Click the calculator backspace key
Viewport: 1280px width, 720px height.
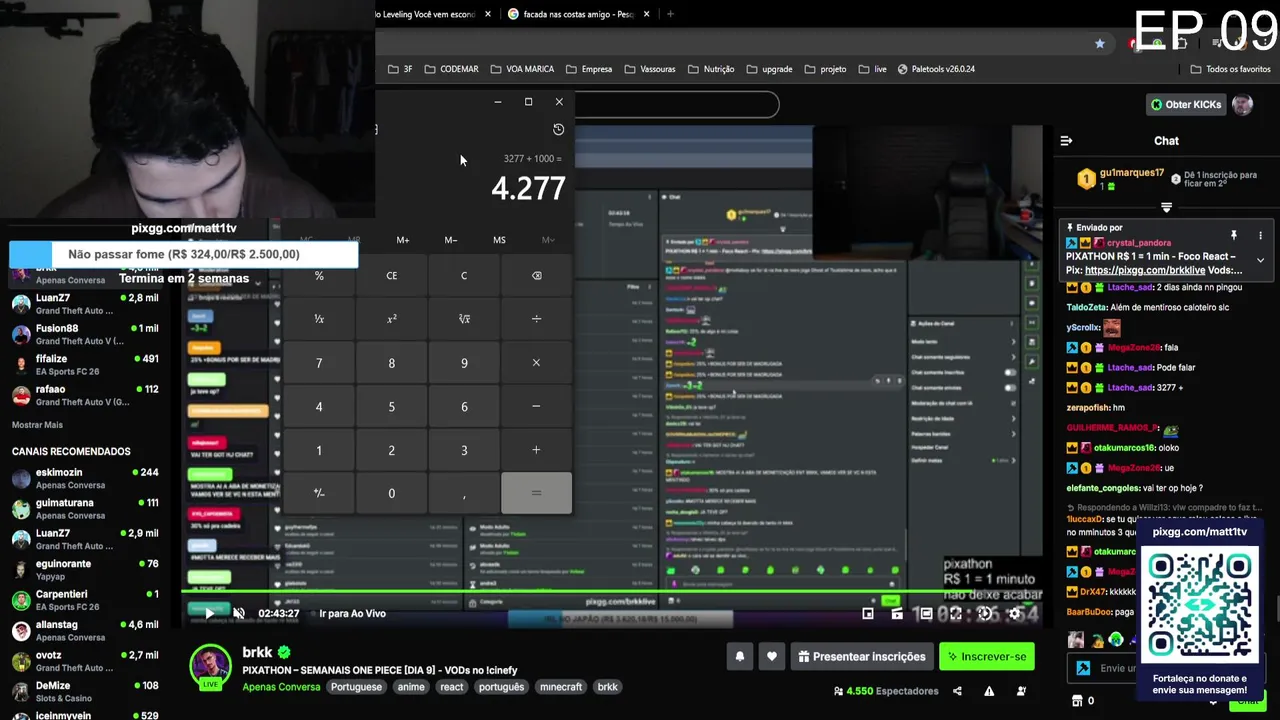click(536, 276)
